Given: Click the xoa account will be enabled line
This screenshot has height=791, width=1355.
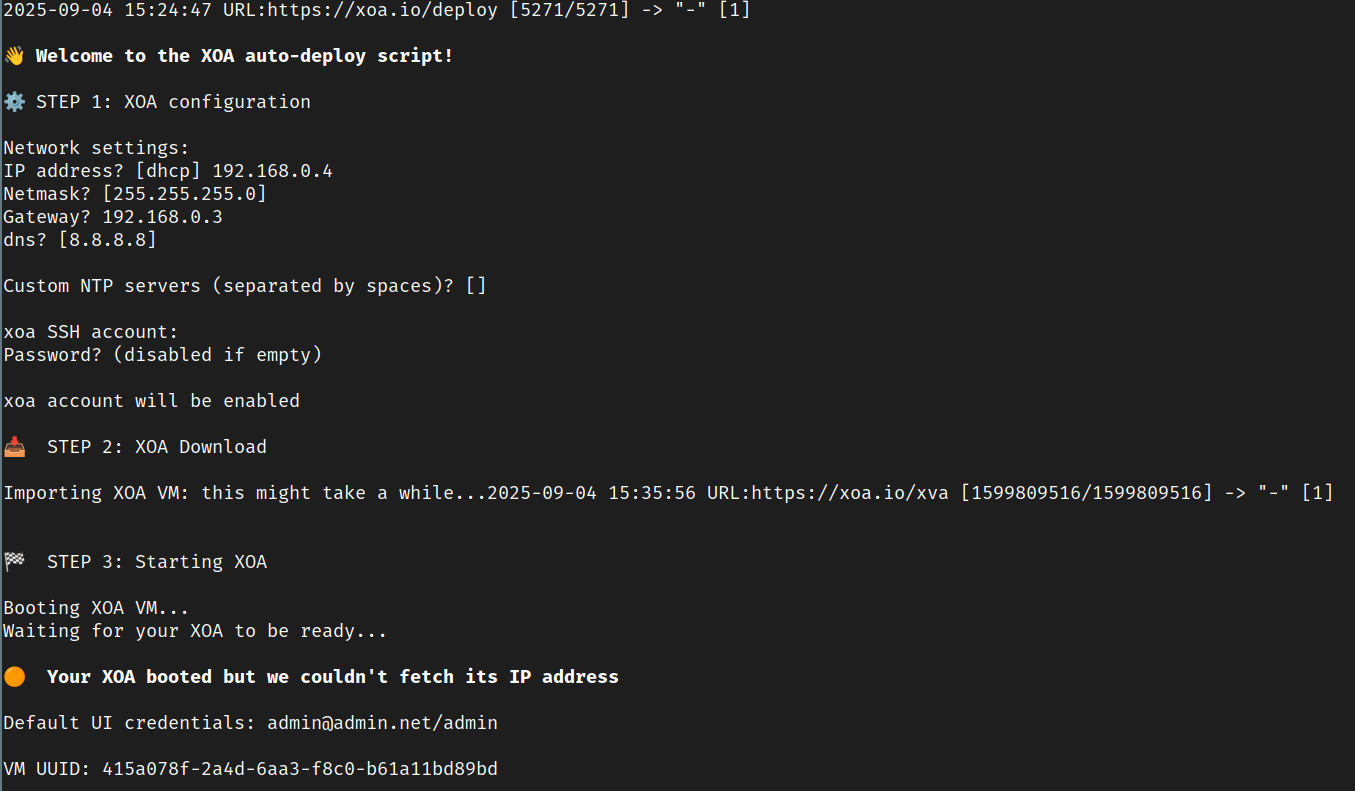Looking at the screenshot, I should click(x=152, y=401).
